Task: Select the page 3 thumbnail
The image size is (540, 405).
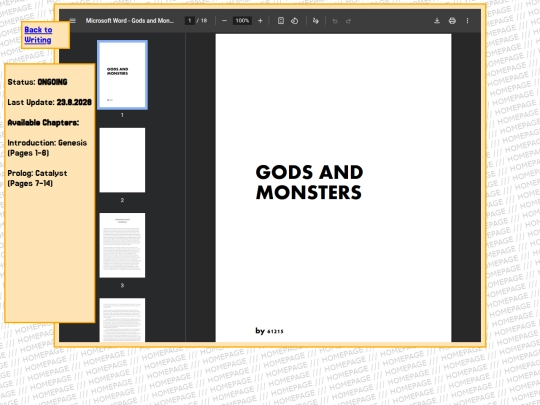Action: point(122,245)
